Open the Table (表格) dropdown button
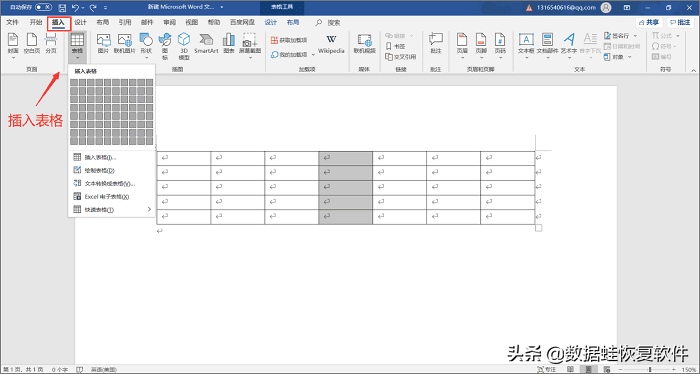Viewport: 700px width, 374px height. pos(78,46)
